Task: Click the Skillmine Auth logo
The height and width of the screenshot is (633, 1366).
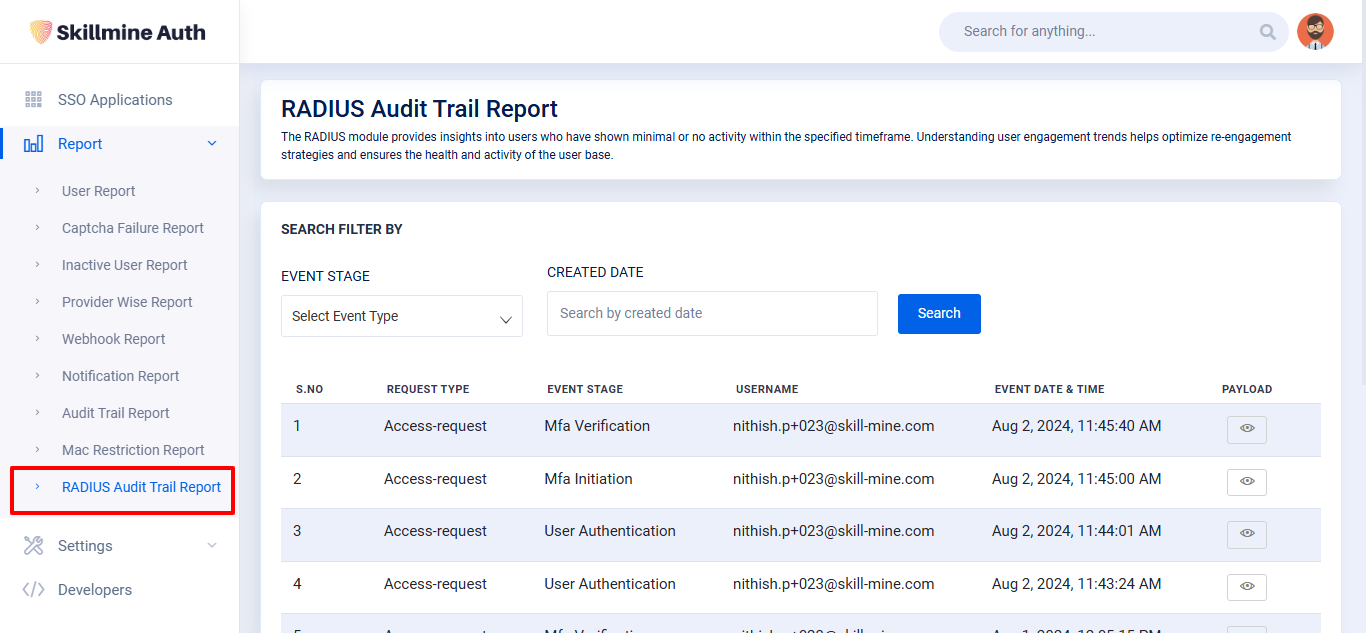Action: tap(118, 32)
